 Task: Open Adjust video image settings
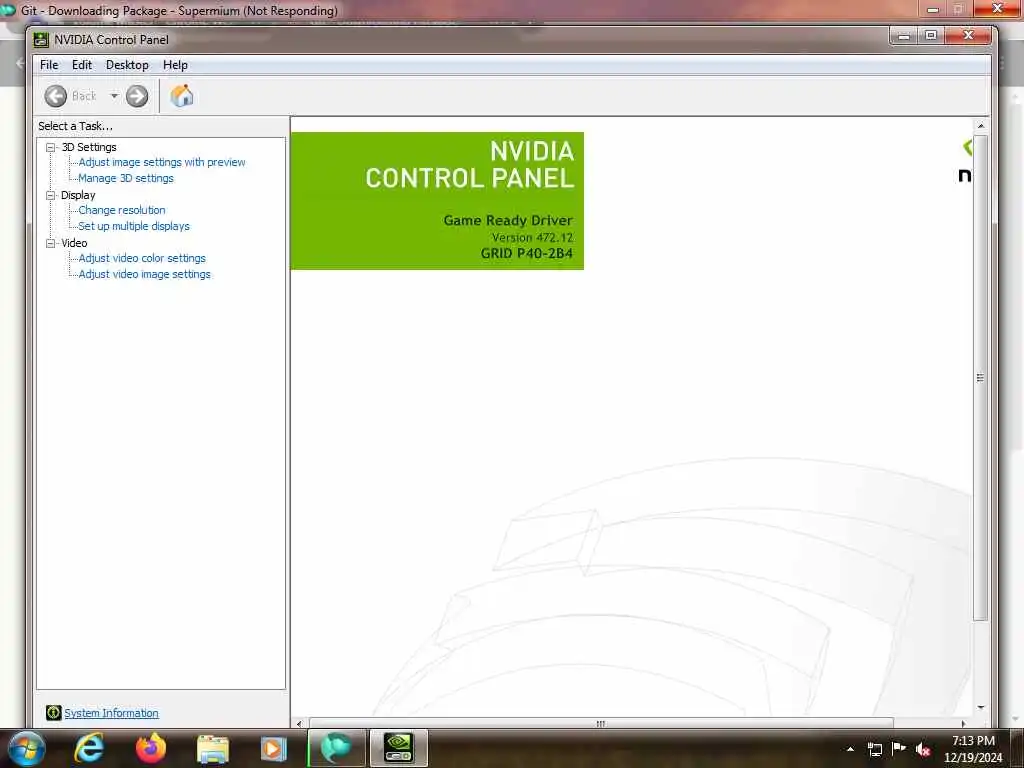pos(144,274)
